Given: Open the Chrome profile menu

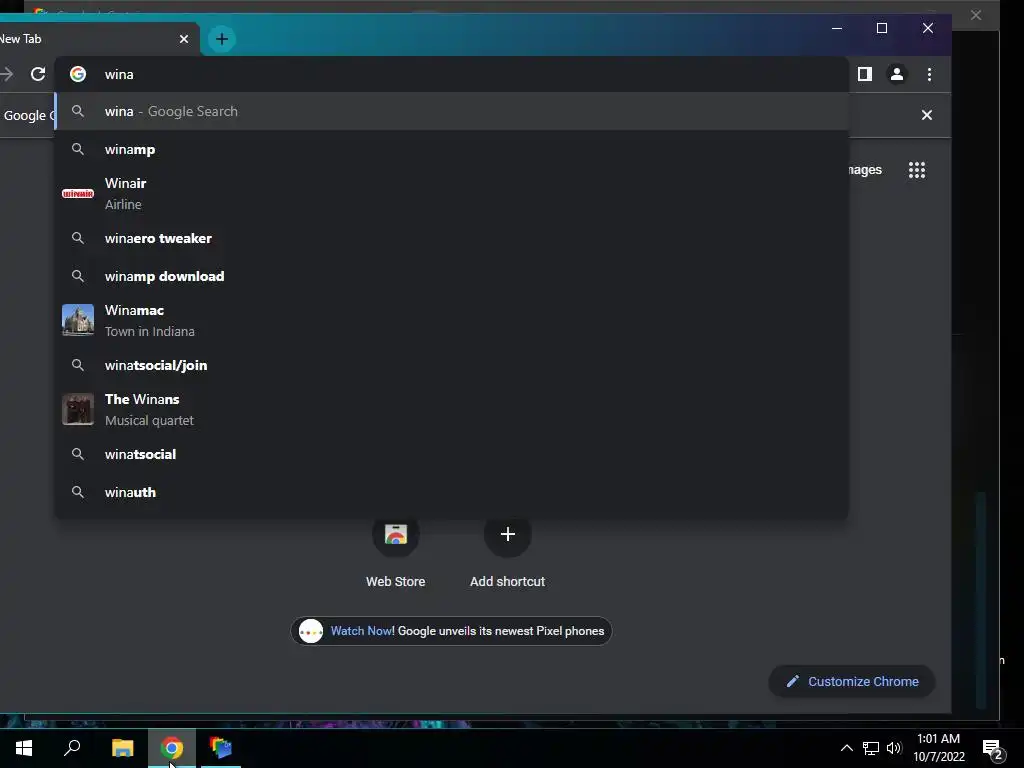Looking at the screenshot, I should 897,74.
